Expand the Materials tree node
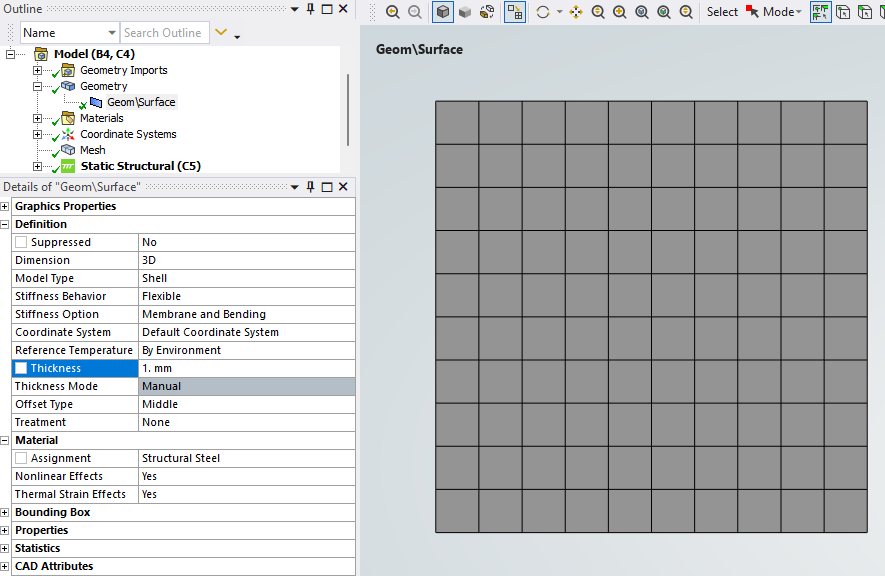This screenshot has width=885, height=576. (37, 117)
